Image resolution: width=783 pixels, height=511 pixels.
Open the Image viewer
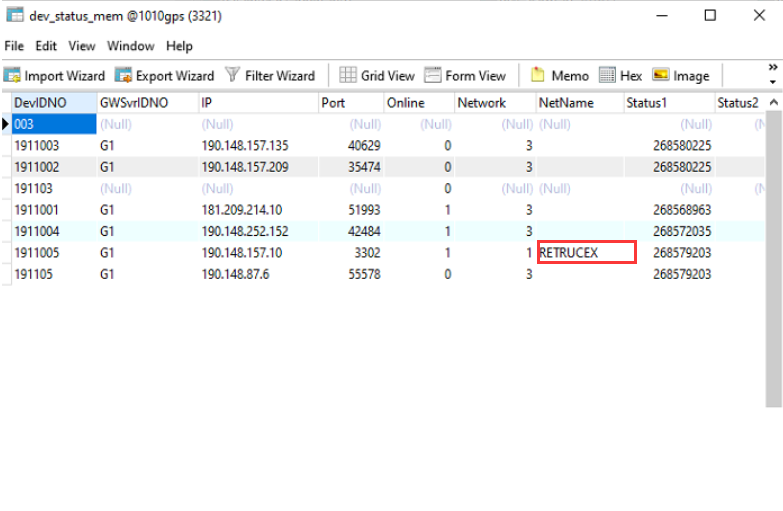[x=681, y=76]
